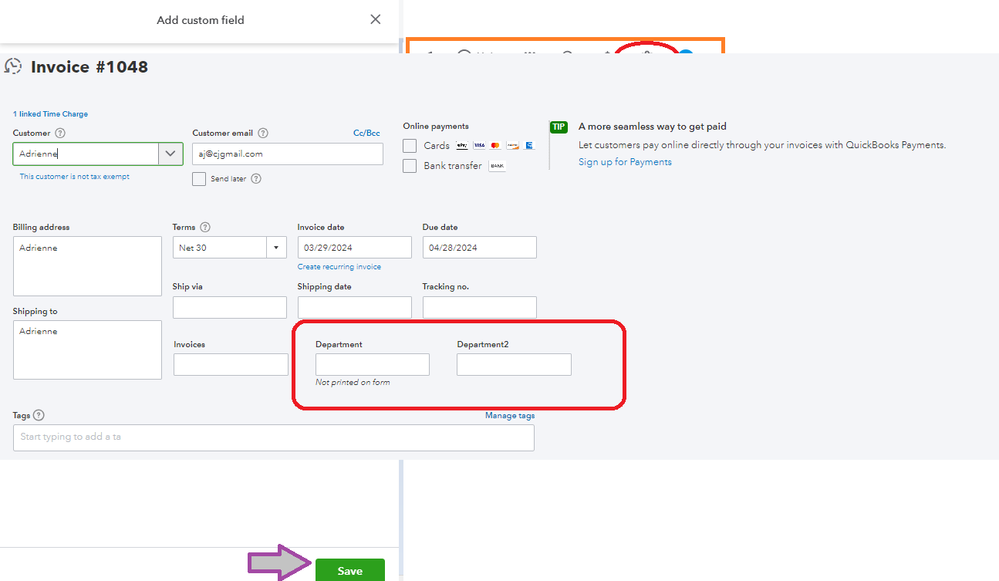Screen dimensions: 999x581
Task: Click the bank icon beside Bank transfer
Action: (497, 166)
